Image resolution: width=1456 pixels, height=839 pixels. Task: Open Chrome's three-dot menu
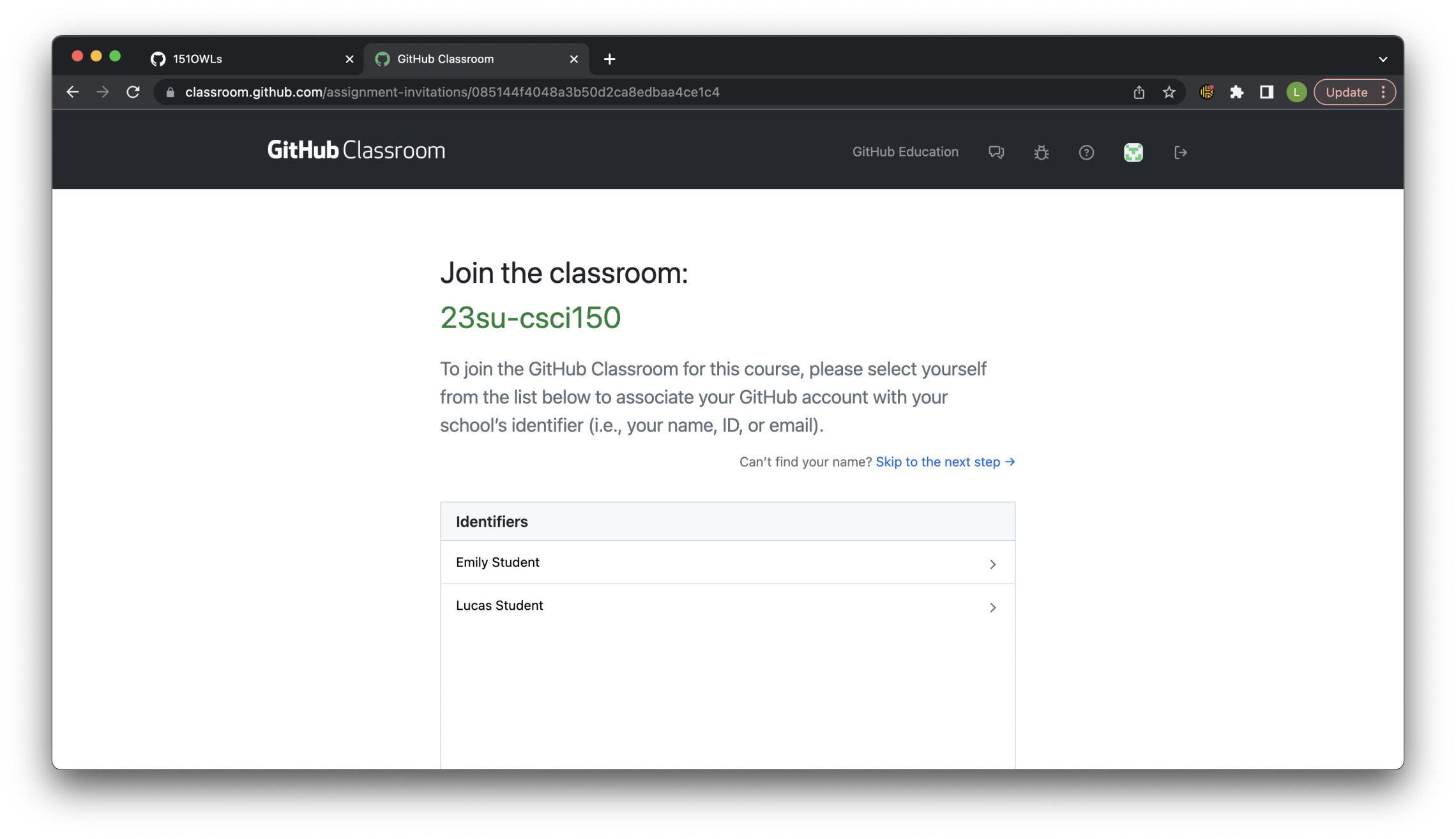[1383, 92]
